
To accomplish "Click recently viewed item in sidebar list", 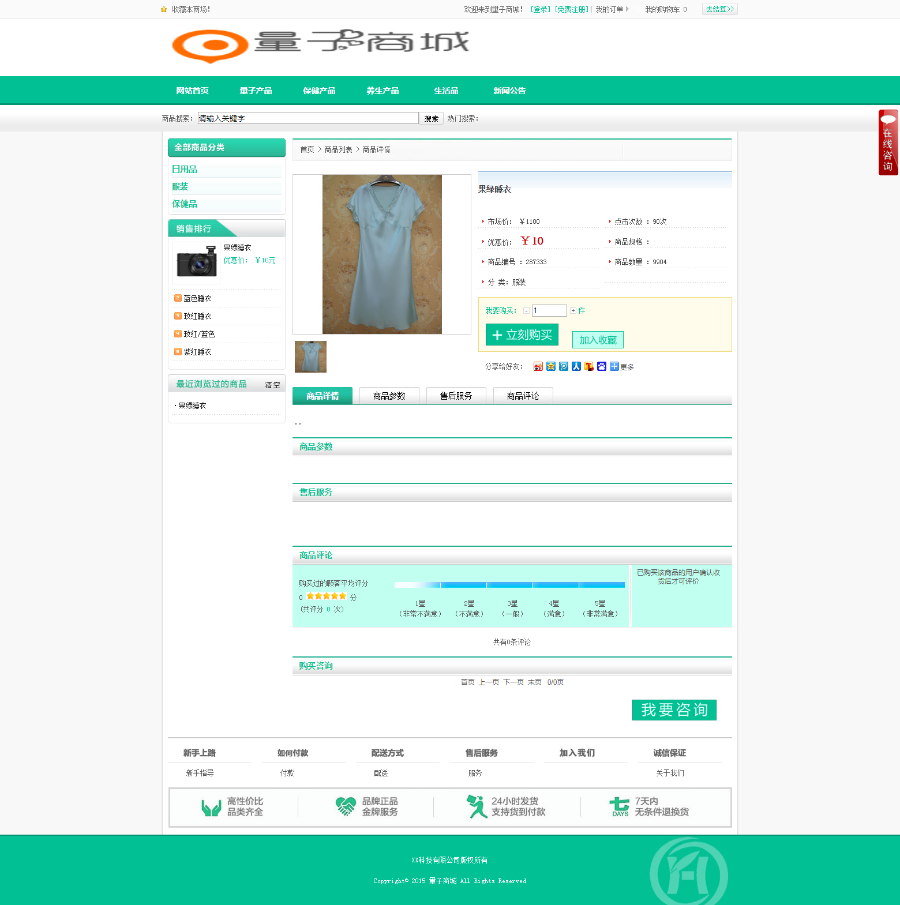I will click(x=192, y=406).
